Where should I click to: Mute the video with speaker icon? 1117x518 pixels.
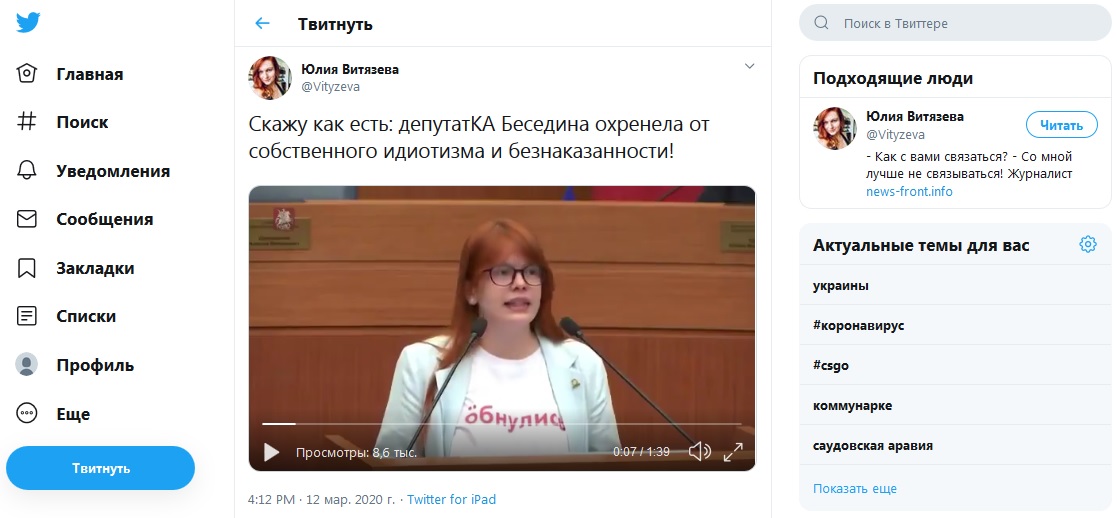(x=700, y=452)
